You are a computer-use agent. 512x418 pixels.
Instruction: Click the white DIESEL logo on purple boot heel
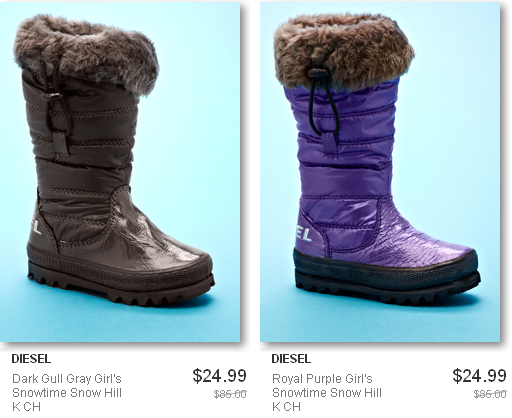pyautogui.click(x=303, y=234)
